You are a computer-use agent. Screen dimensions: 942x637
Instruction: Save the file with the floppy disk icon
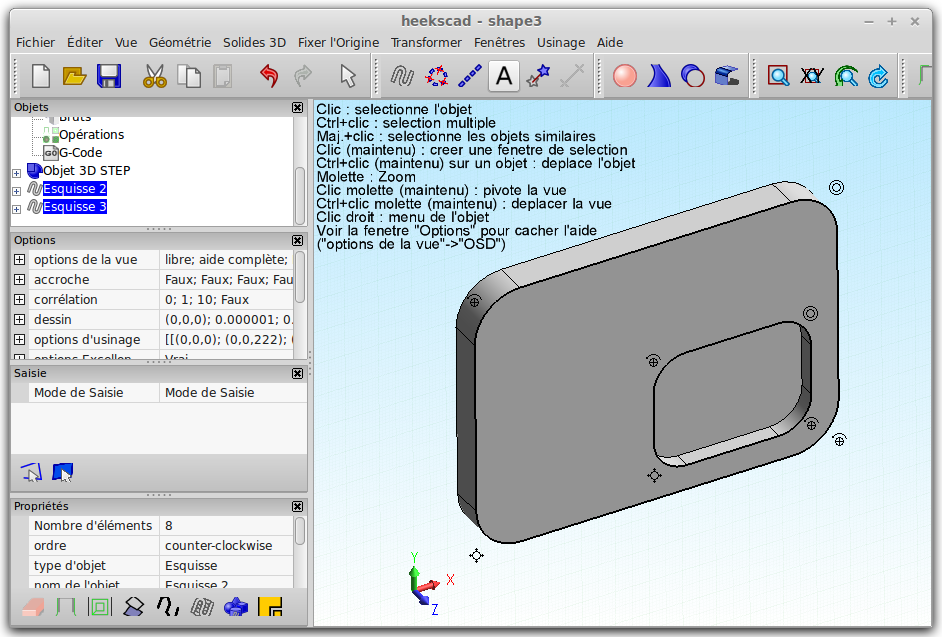[x=108, y=76]
